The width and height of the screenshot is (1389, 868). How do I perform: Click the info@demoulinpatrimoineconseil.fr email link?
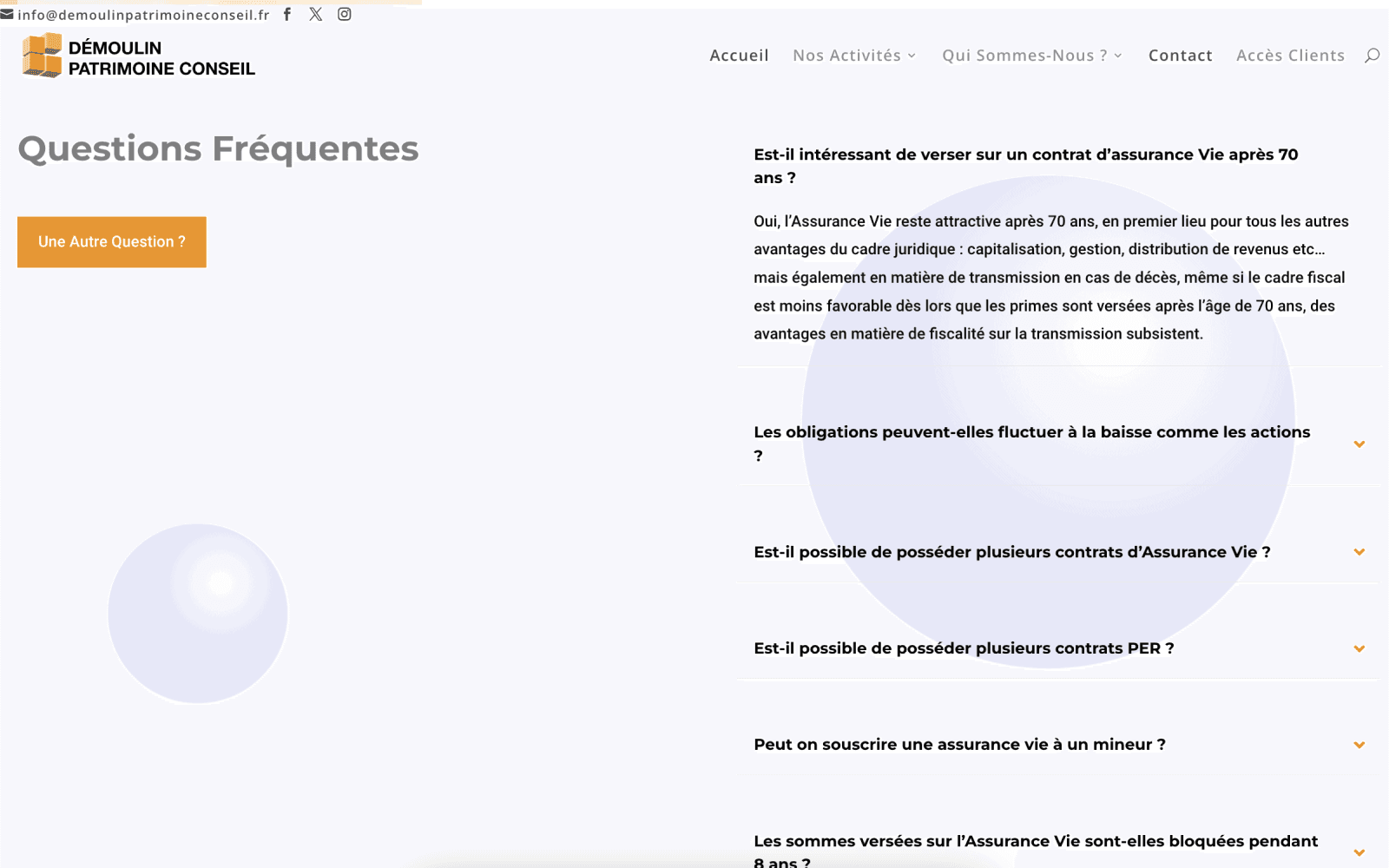pos(143,15)
